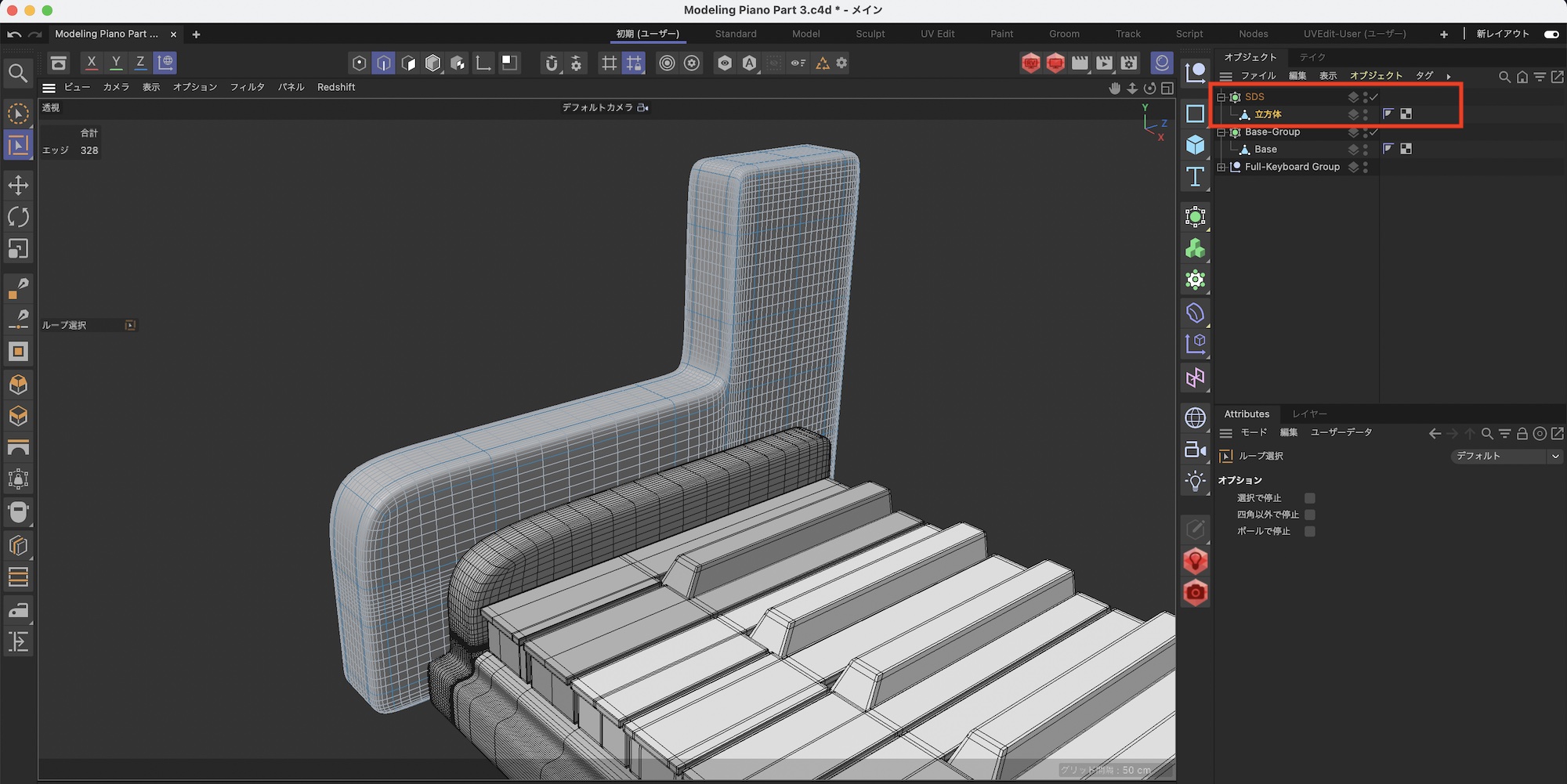The height and width of the screenshot is (784, 1567).
Task: Click the Camera object icon
Action: pyautogui.click(x=1195, y=450)
